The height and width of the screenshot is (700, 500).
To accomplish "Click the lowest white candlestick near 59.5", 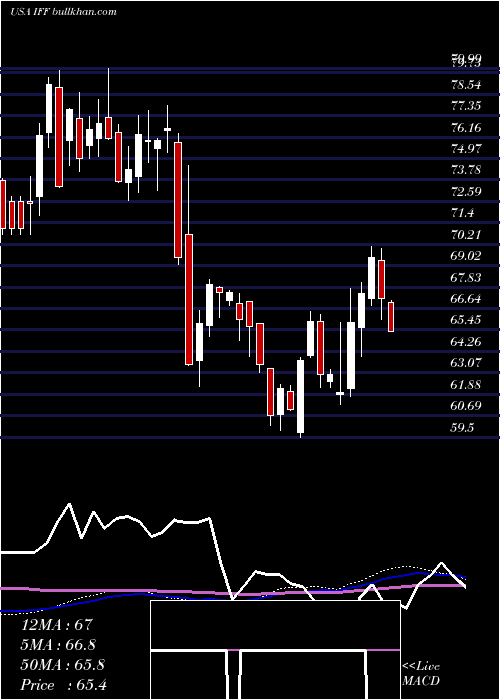I will (300, 396).
